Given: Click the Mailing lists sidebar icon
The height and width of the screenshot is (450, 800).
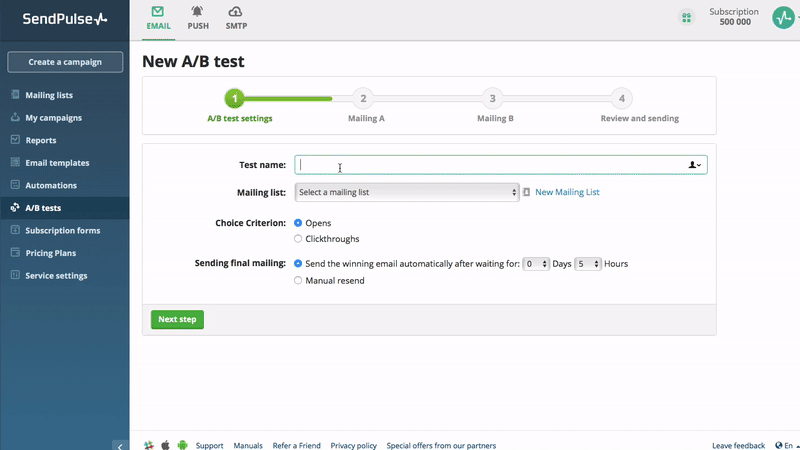Looking at the screenshot, I should [x=15, y=94].
